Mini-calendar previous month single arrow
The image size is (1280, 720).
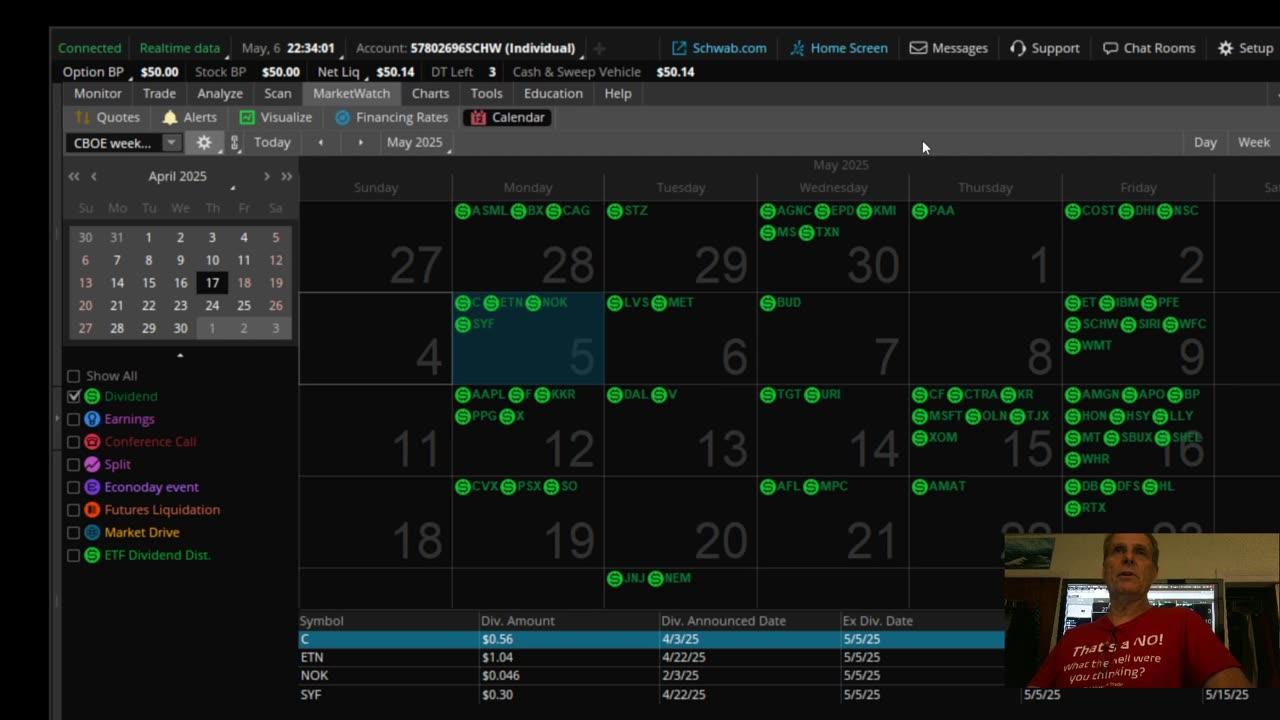pos(94,176)
